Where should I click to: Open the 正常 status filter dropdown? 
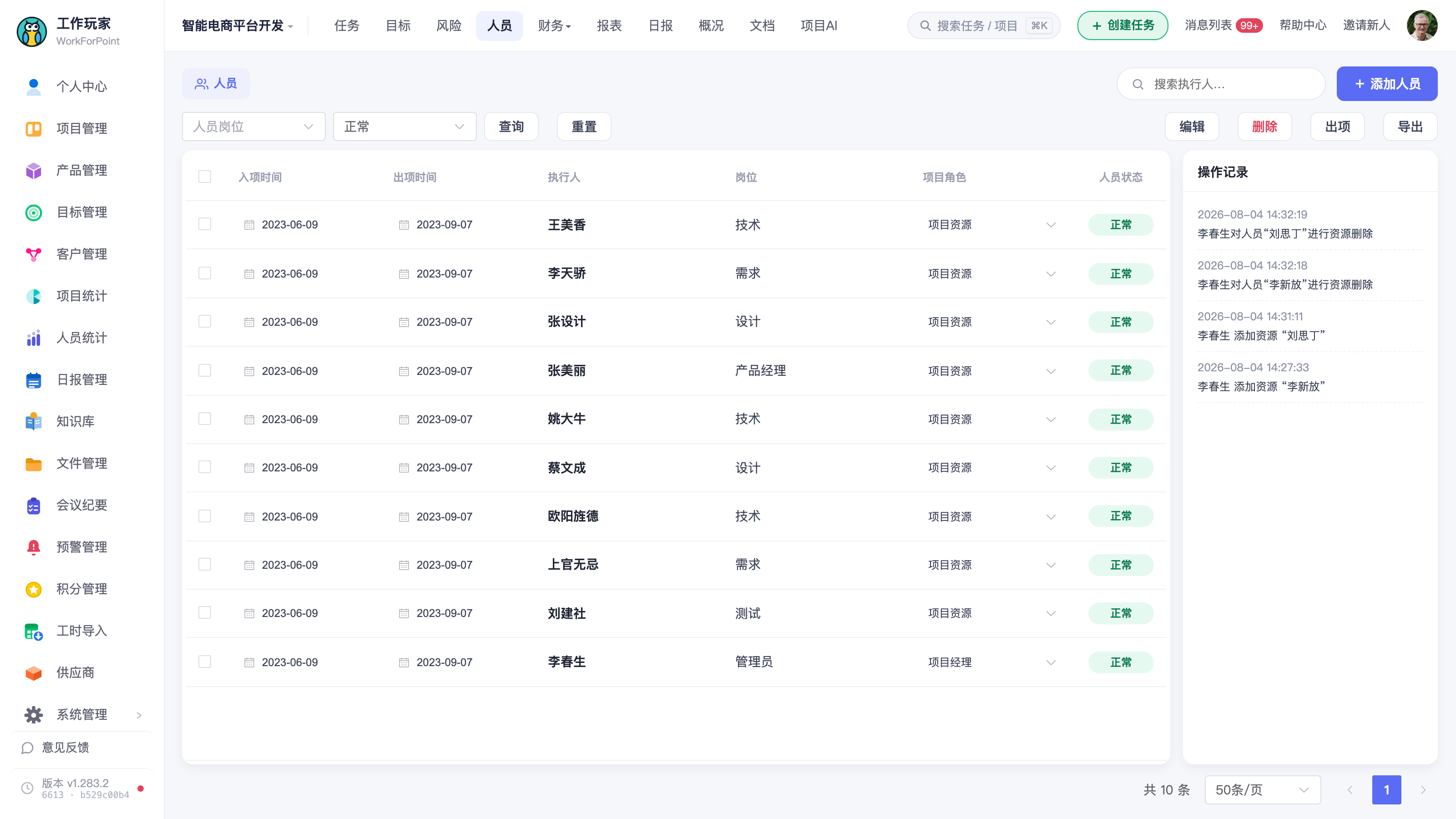(404, 126)
